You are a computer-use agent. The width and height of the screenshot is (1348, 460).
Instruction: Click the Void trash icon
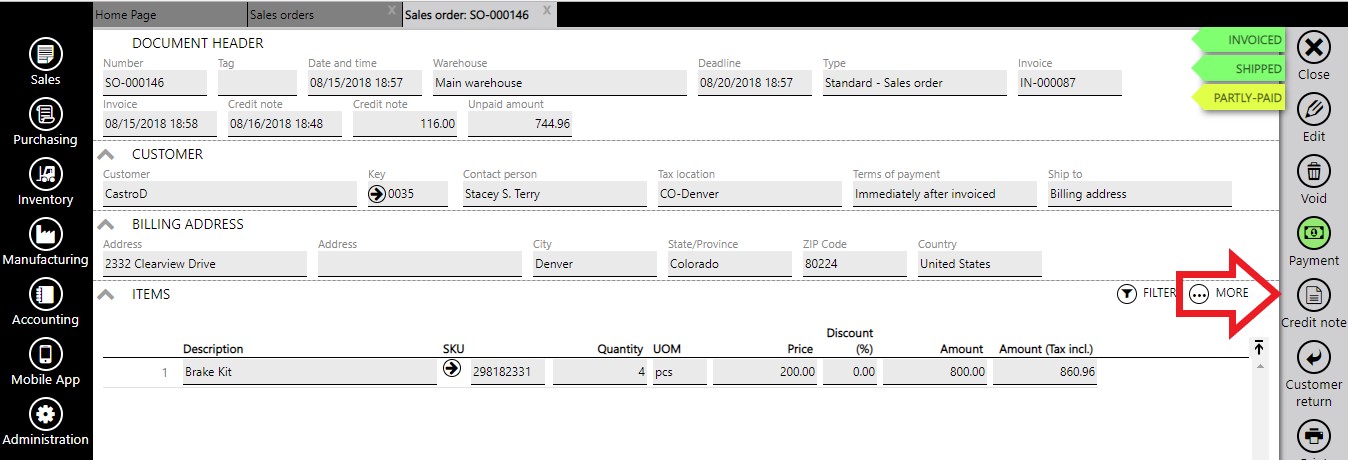pyautogui.click(x=1314, y=171)
